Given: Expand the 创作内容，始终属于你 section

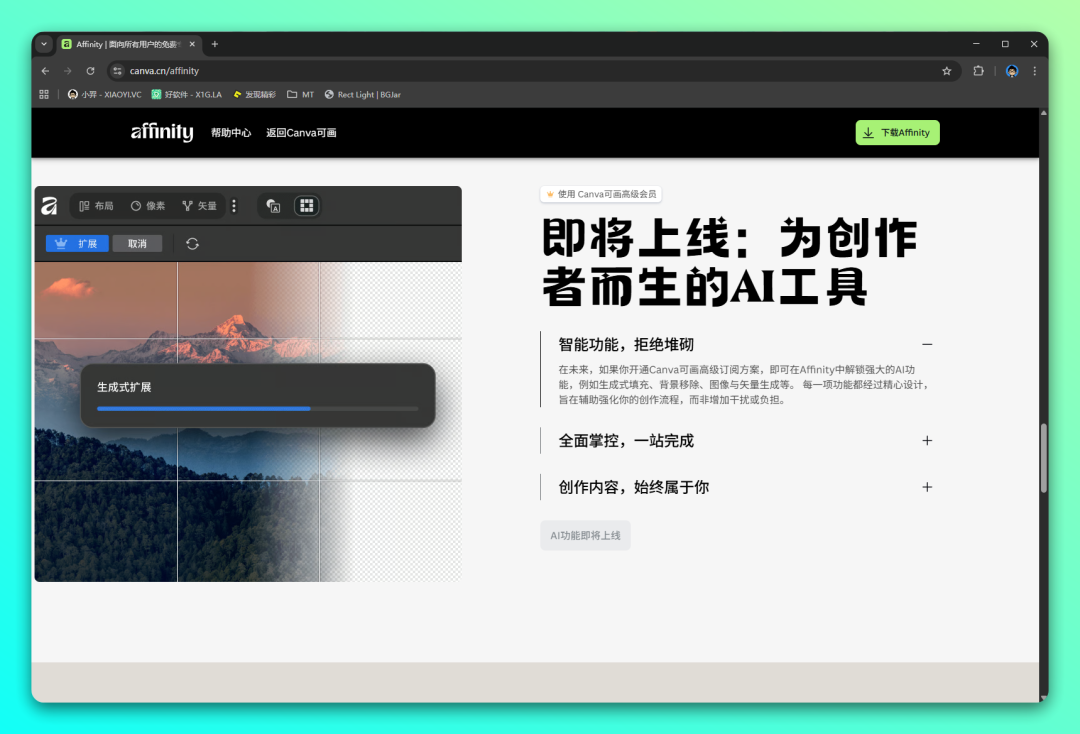Looking at the screenshot, I should (927, 487).
